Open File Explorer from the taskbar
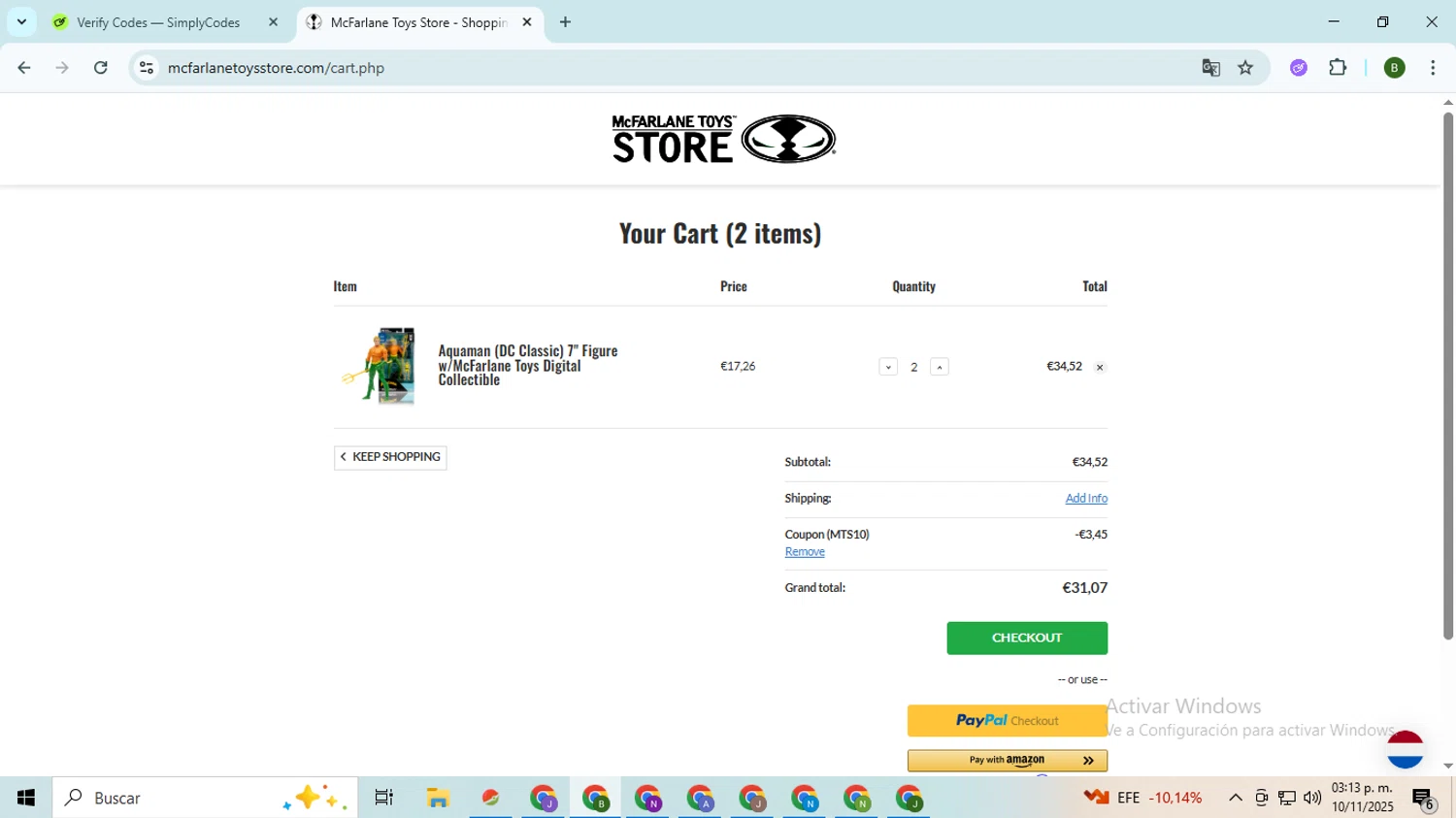The height and width of the screenshot is (818, 1456). coord(438,798)
